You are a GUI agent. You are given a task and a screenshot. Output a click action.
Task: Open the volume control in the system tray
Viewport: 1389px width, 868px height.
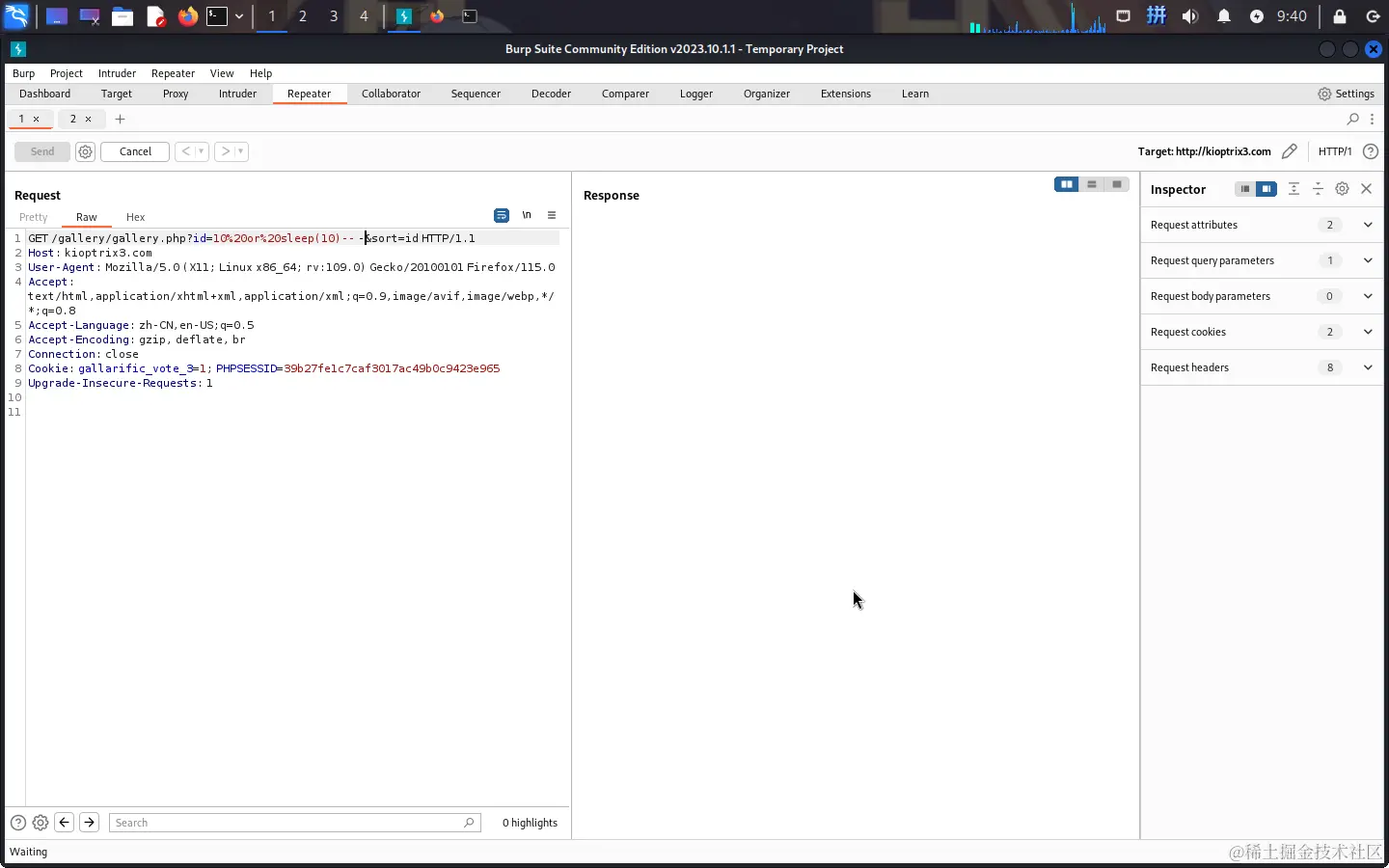tap(1190, 16)
